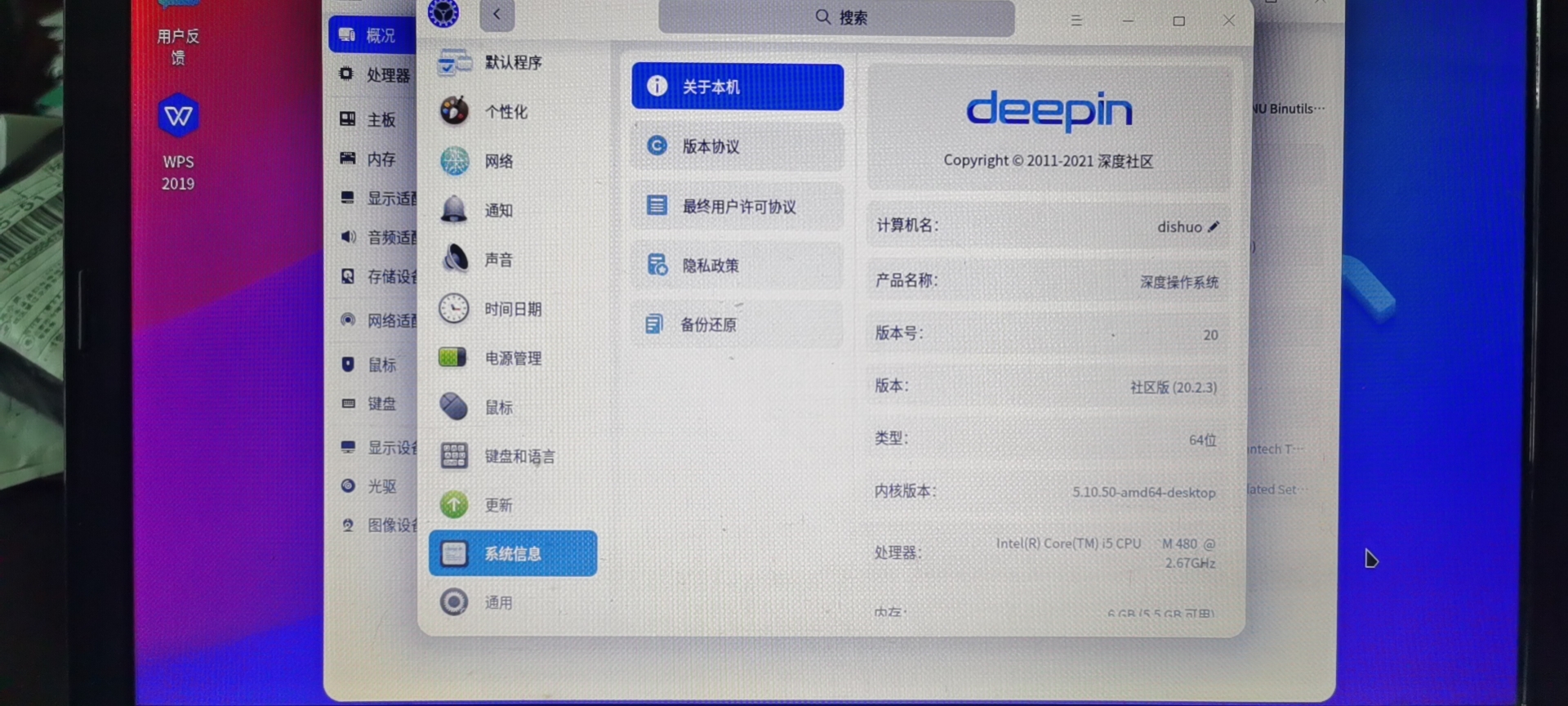This screenshot has height=706, width=1568.
Task: Click the type value 64位
Action: 1203,440
